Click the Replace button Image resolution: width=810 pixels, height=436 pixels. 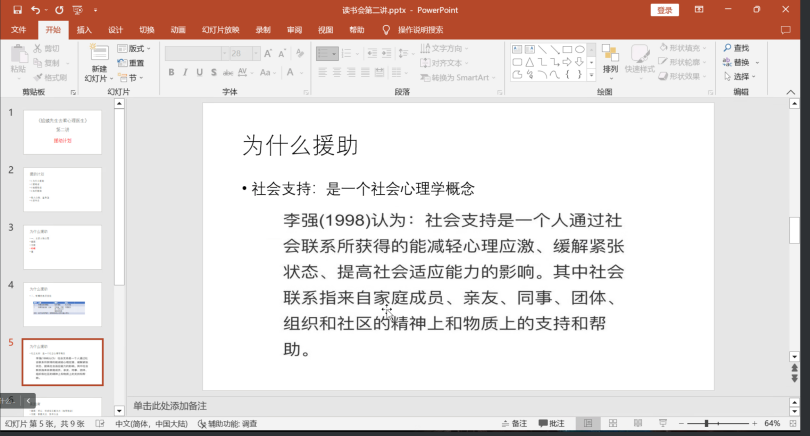coord(741,62)
